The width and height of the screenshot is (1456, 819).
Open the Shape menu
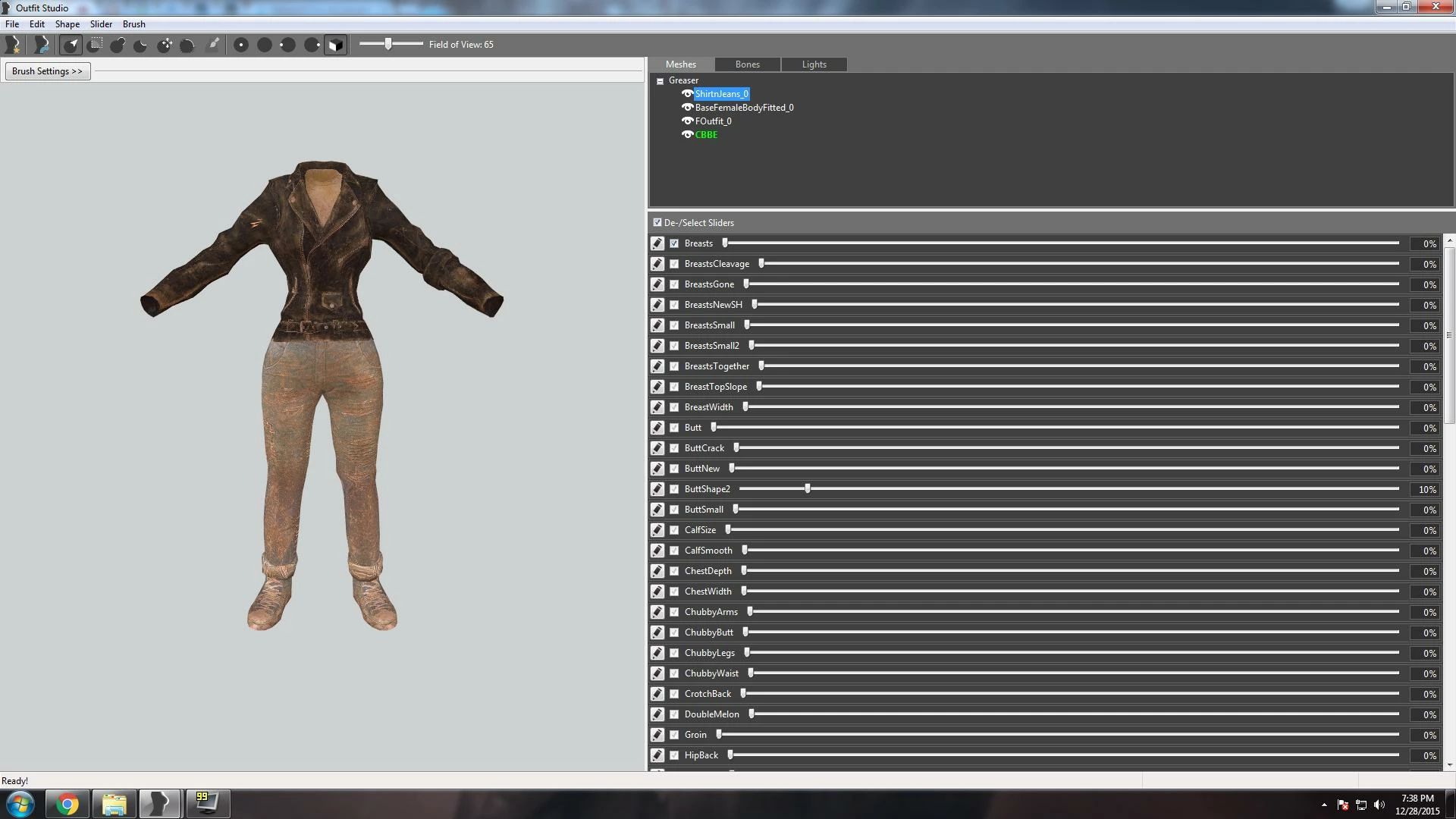click(x=67, y=24)
